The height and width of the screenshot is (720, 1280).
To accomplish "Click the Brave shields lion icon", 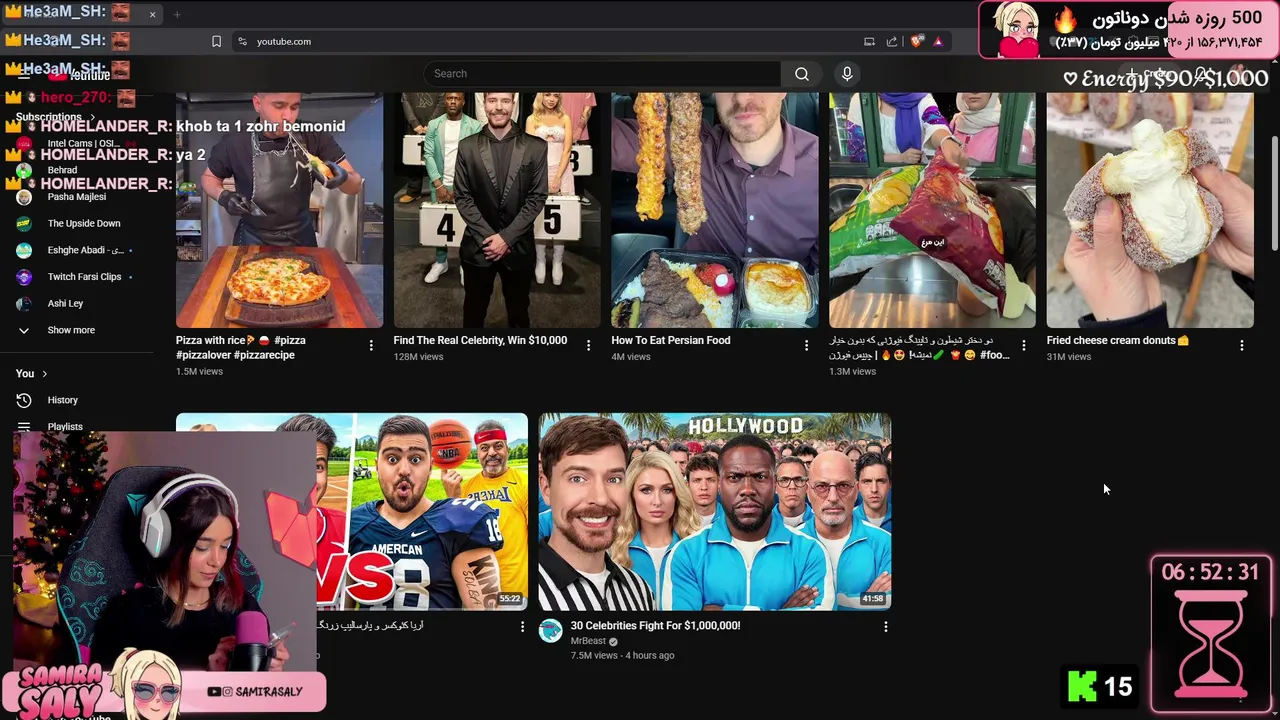I will (x=915, y=41).
